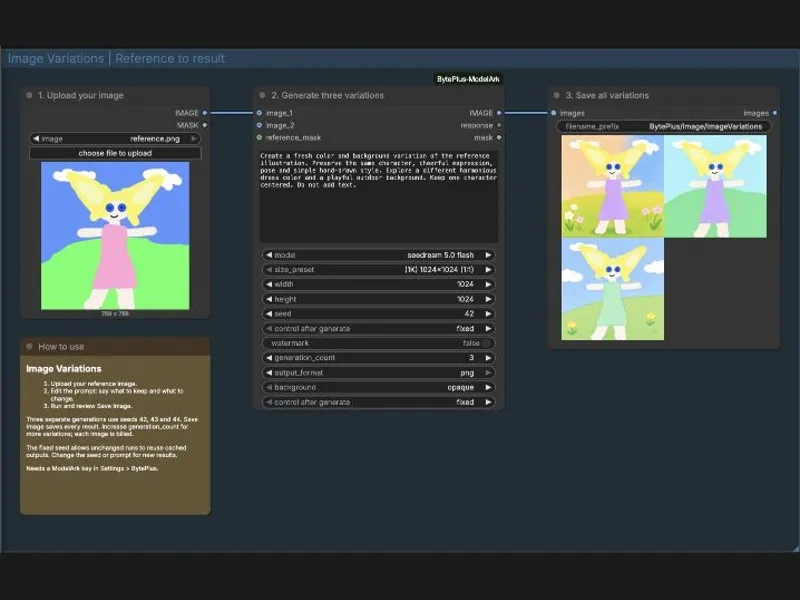The width and height of the screenshot is (800, 600).
Task: Select next image with right arrow after reference.png
Action: click(194, 138)
